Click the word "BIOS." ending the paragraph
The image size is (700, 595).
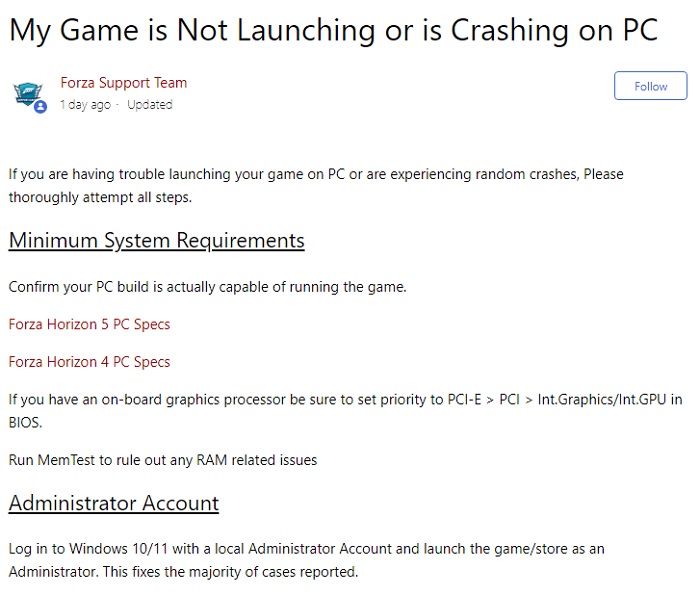point(25,423)
